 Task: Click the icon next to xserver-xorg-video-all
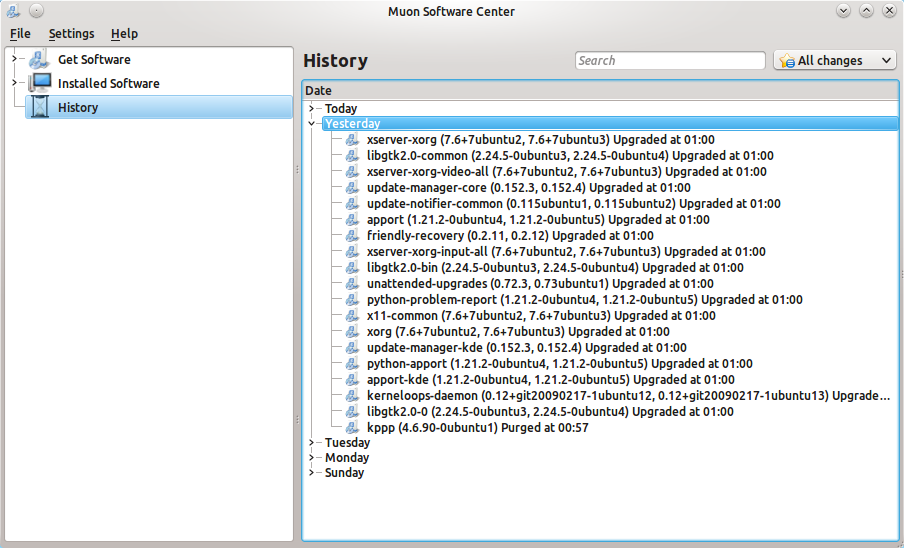coord(352,172)
